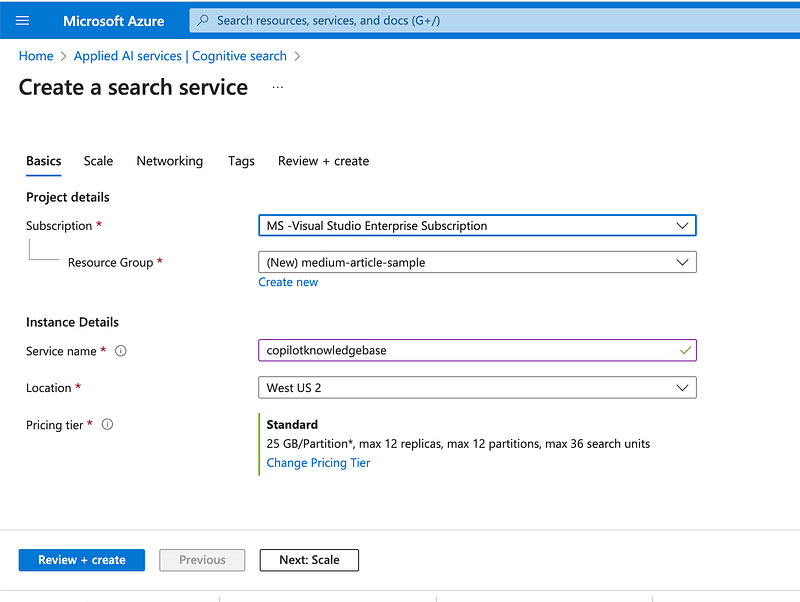Click the blue Review + create button
Viewport: 800px width, 602px height.
(x=82, y=560)
